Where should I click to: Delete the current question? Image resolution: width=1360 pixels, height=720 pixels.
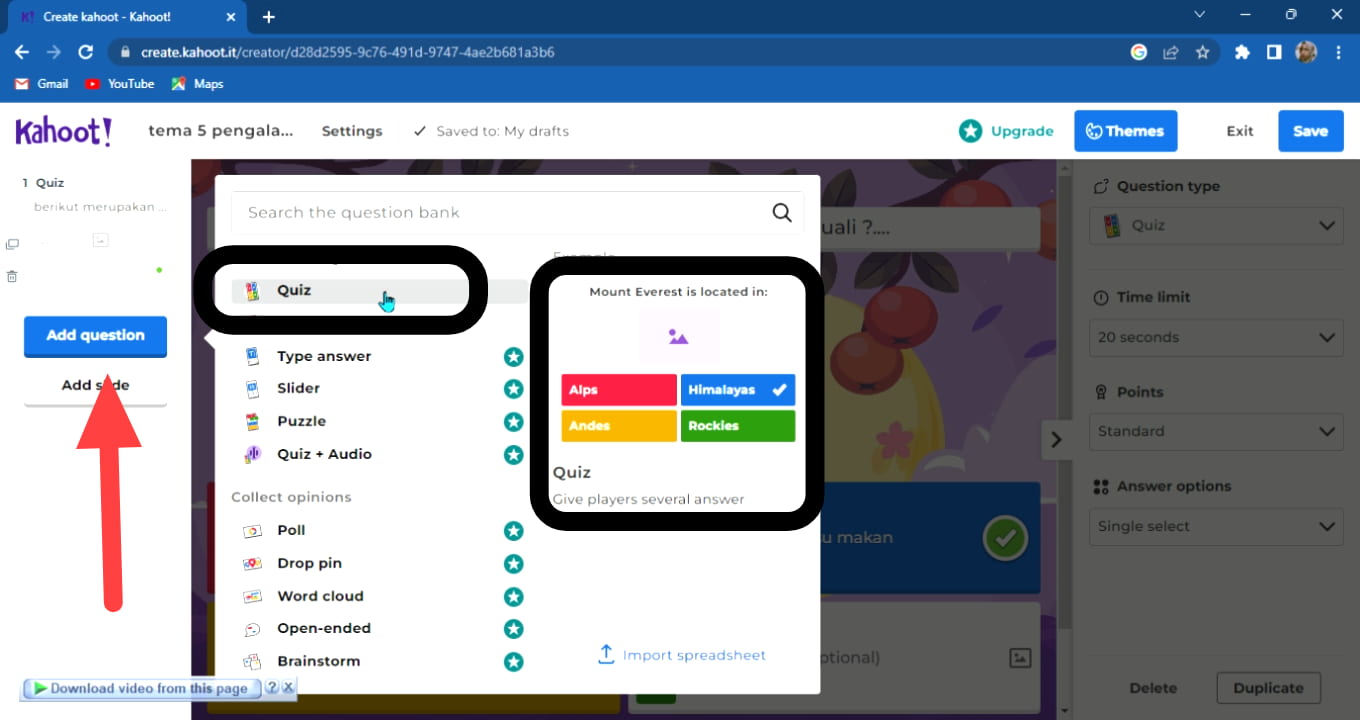click(x=1153, y=688)
